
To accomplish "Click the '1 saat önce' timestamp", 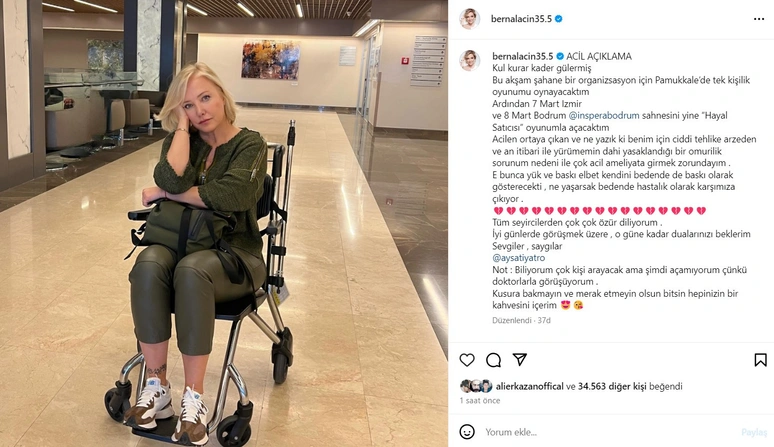I will coord(480,401).
